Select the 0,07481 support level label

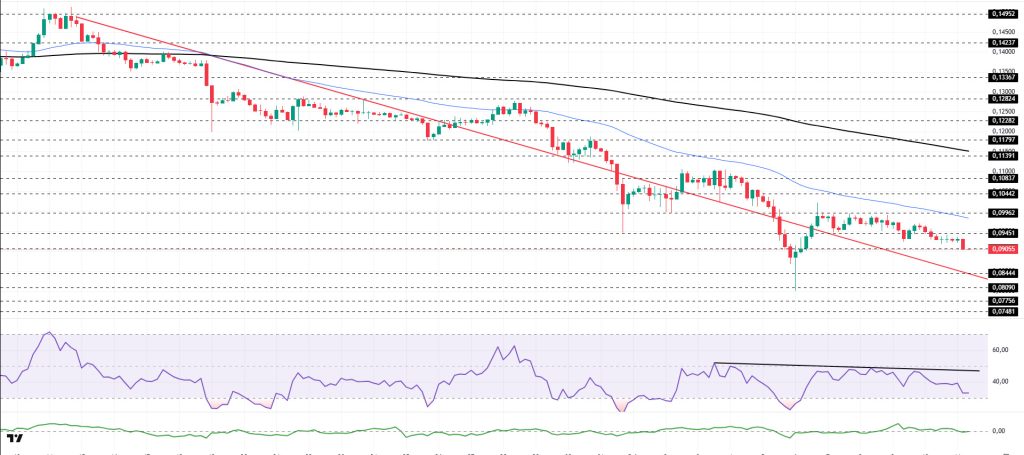tap(1003, 311)
